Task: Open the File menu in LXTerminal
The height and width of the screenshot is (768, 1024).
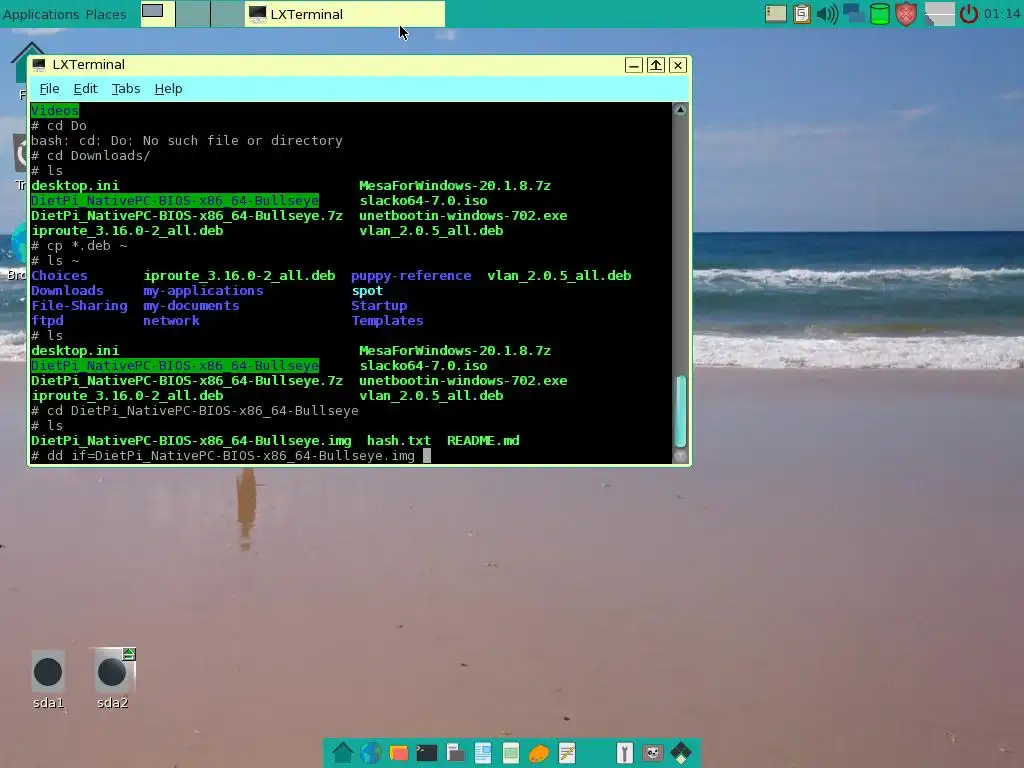Action: pyautogui.click(x=49, y=89)
